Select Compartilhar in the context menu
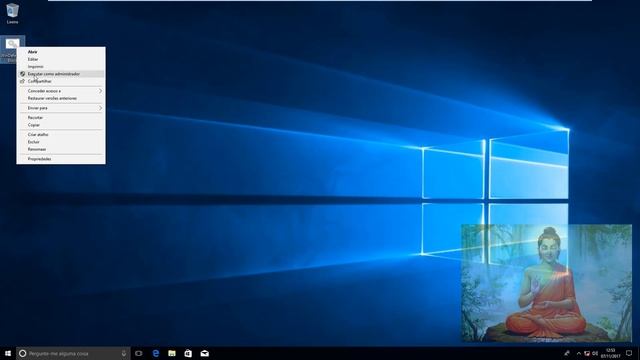 click(x=60, y=81)
